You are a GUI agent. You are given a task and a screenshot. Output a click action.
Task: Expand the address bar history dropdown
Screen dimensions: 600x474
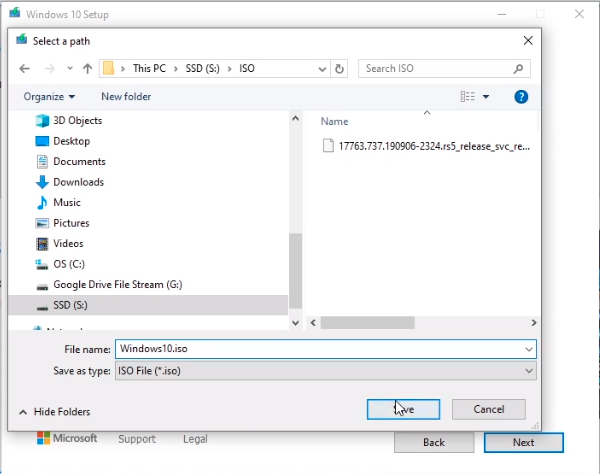[x=322, y=69]
